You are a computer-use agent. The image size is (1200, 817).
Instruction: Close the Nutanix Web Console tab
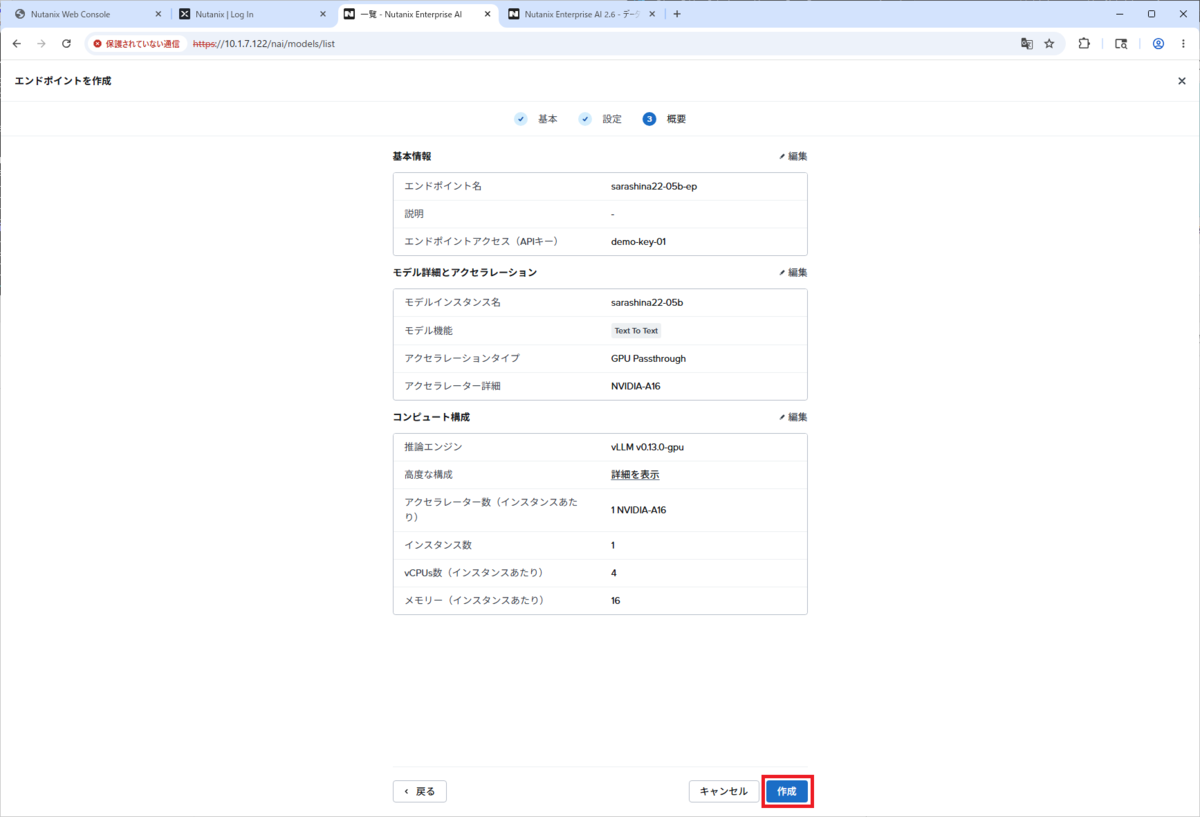tap(158, 14)
